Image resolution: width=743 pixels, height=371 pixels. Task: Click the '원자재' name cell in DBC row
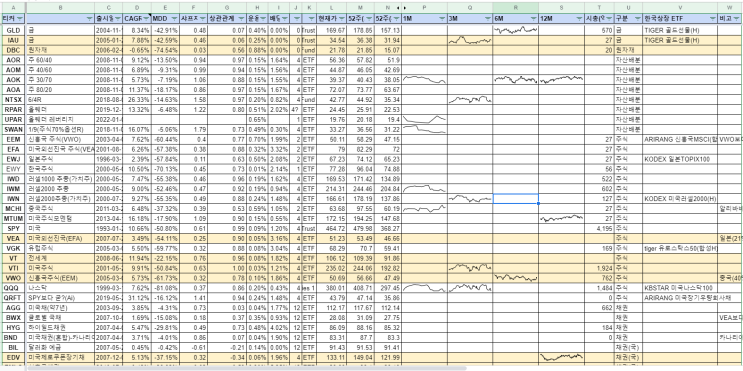pos(60,50)
